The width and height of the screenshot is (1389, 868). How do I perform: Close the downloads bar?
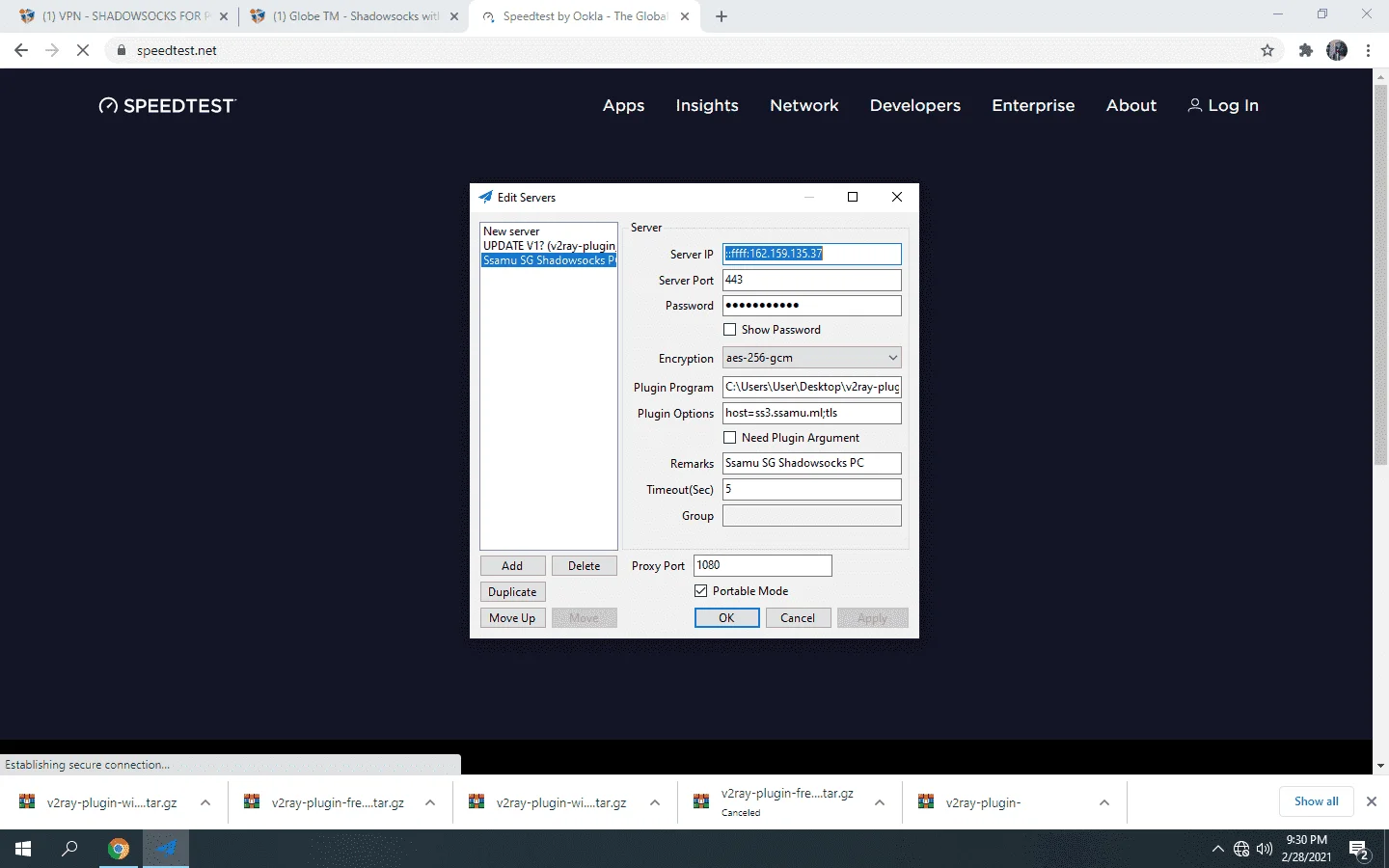(x=1371, y=801)
